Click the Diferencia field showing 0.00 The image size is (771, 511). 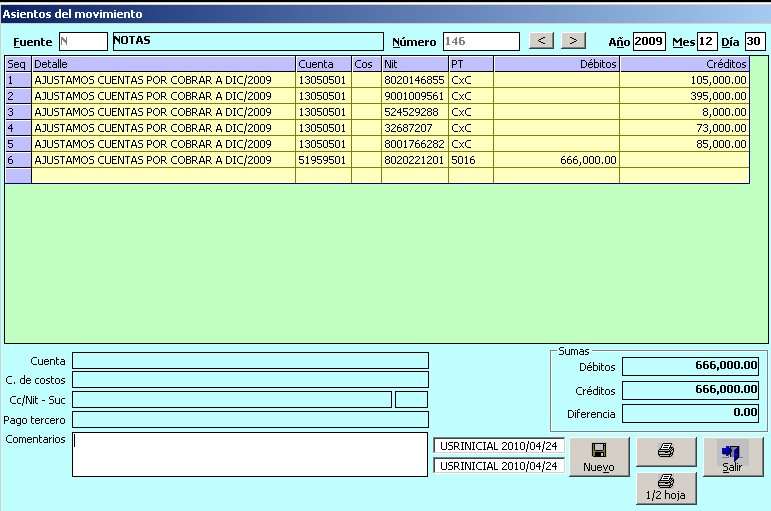[690, 413]
